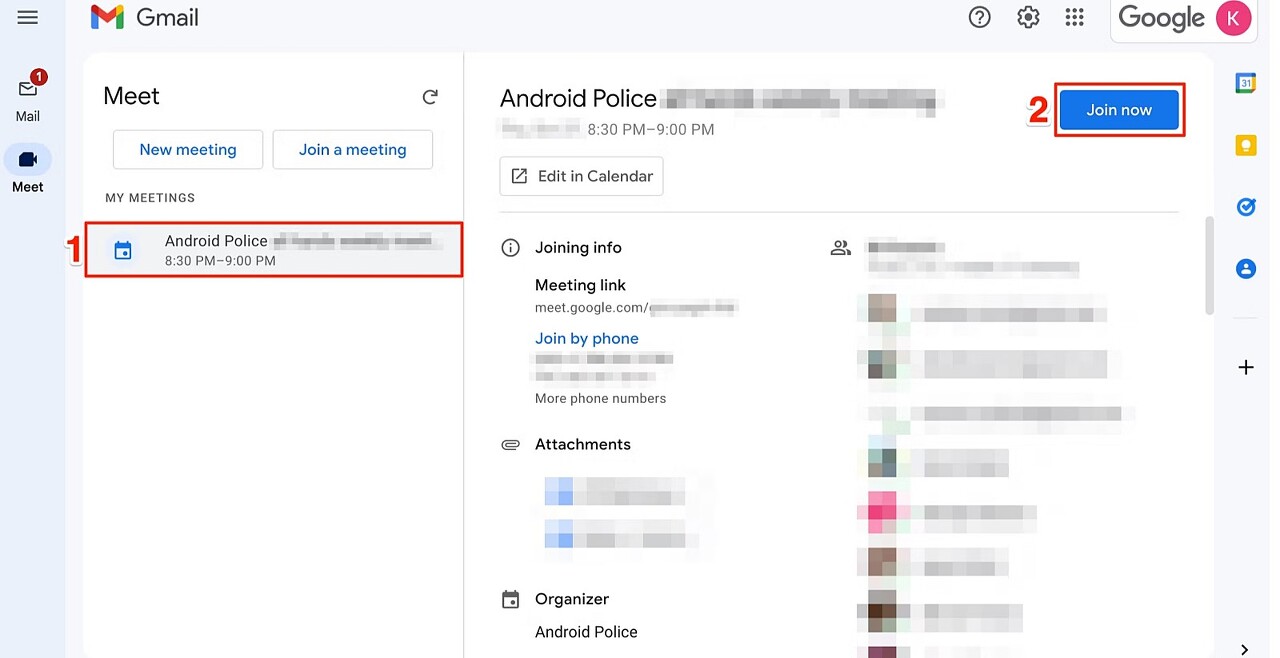Click the Joining info heading

tap(578, 248)
